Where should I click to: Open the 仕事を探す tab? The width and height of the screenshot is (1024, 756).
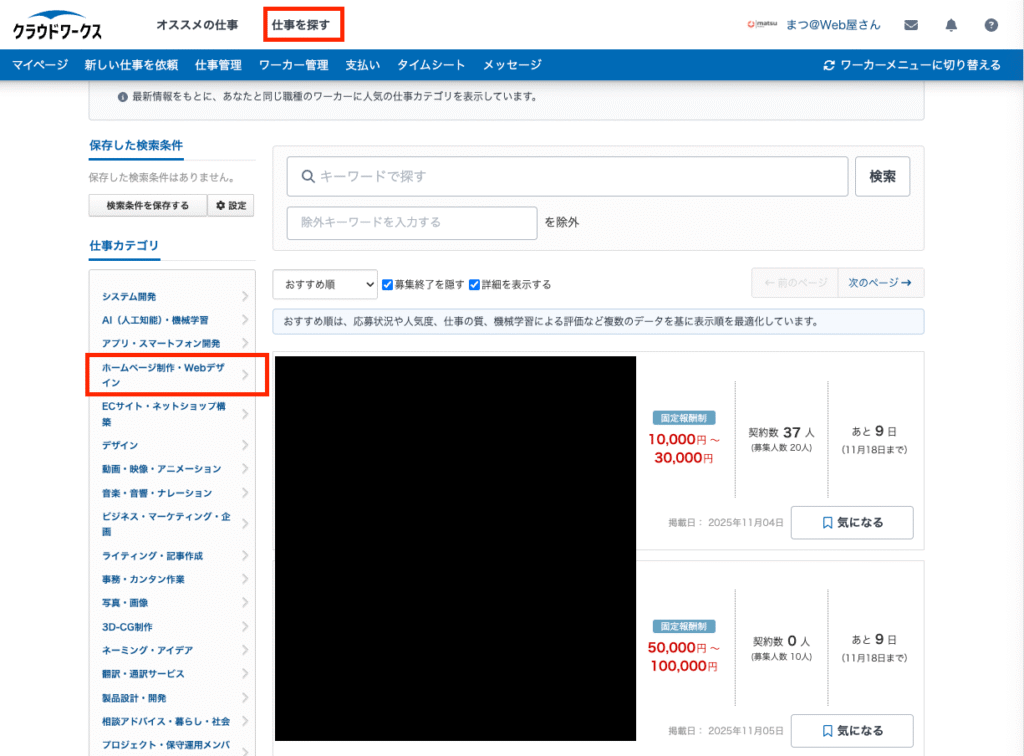[x=301, y=24]
